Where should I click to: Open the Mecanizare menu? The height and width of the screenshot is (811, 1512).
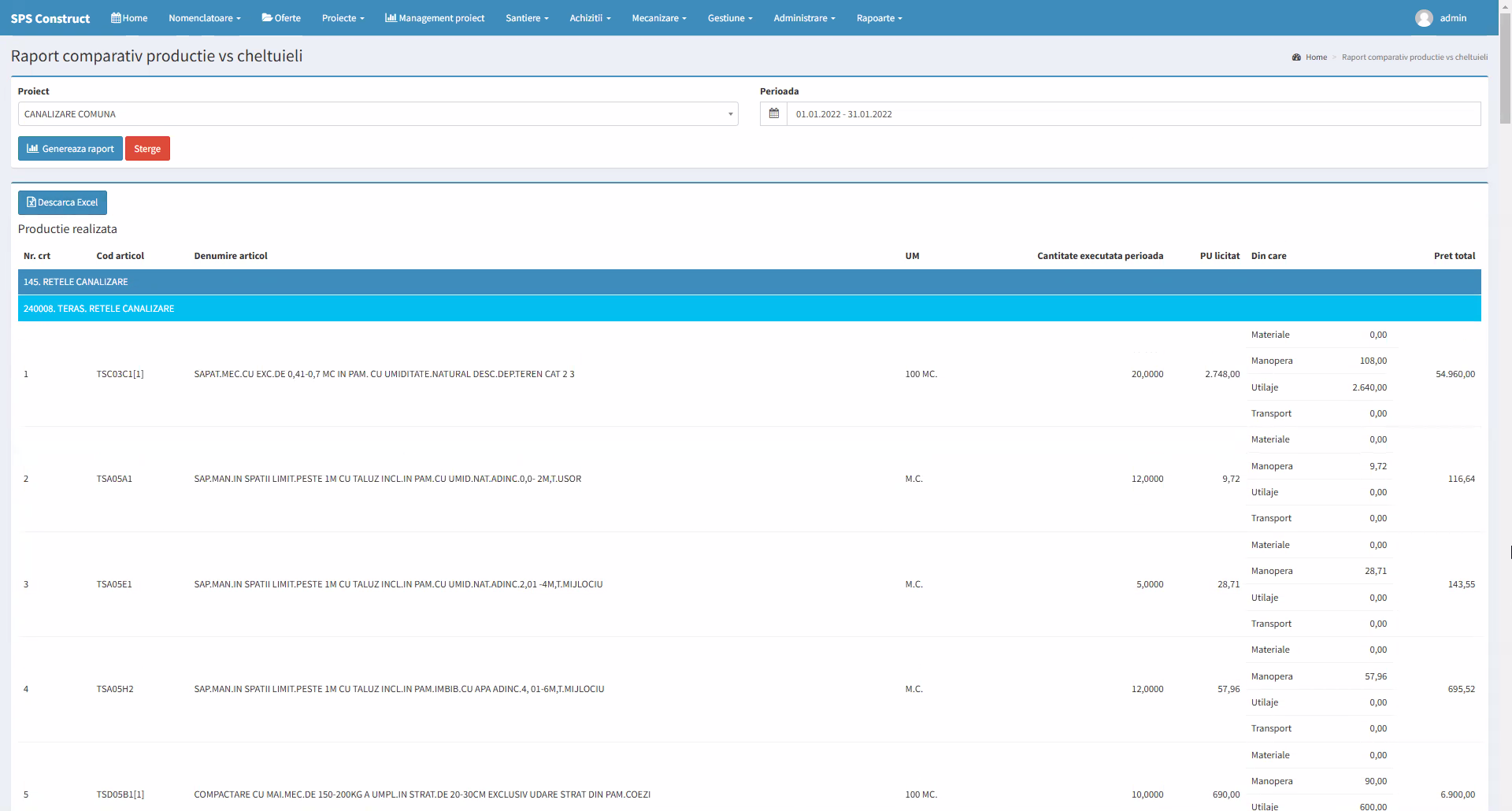(x=658, y=18)
